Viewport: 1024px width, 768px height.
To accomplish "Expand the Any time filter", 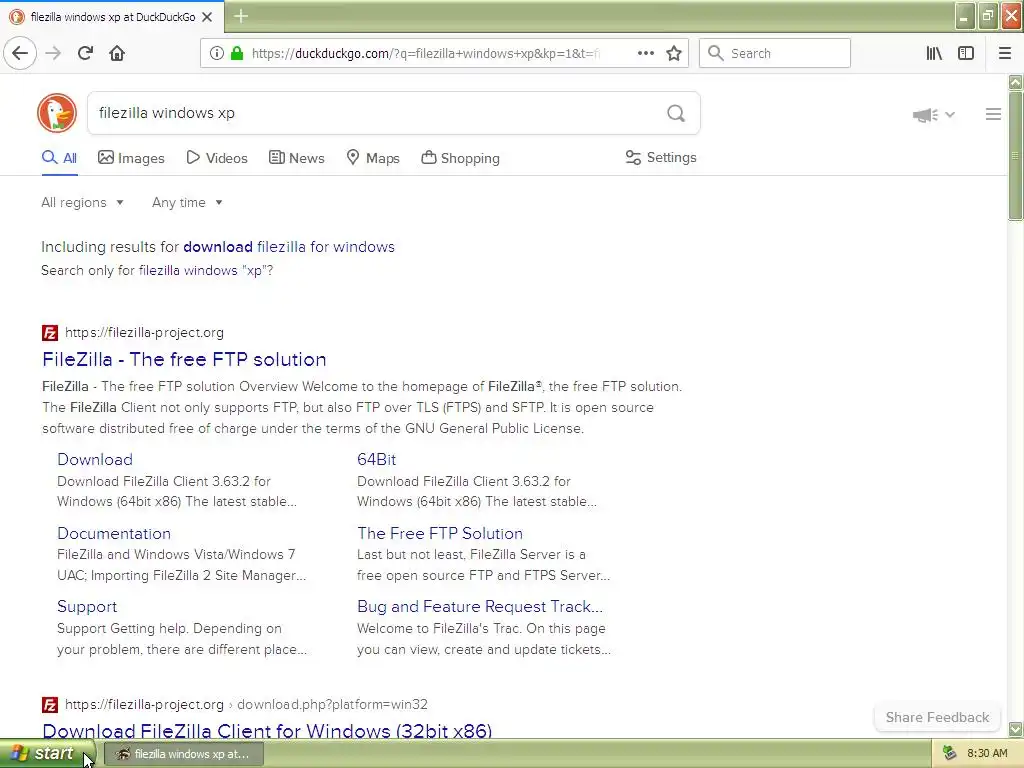I will click(x=187, y=202).
